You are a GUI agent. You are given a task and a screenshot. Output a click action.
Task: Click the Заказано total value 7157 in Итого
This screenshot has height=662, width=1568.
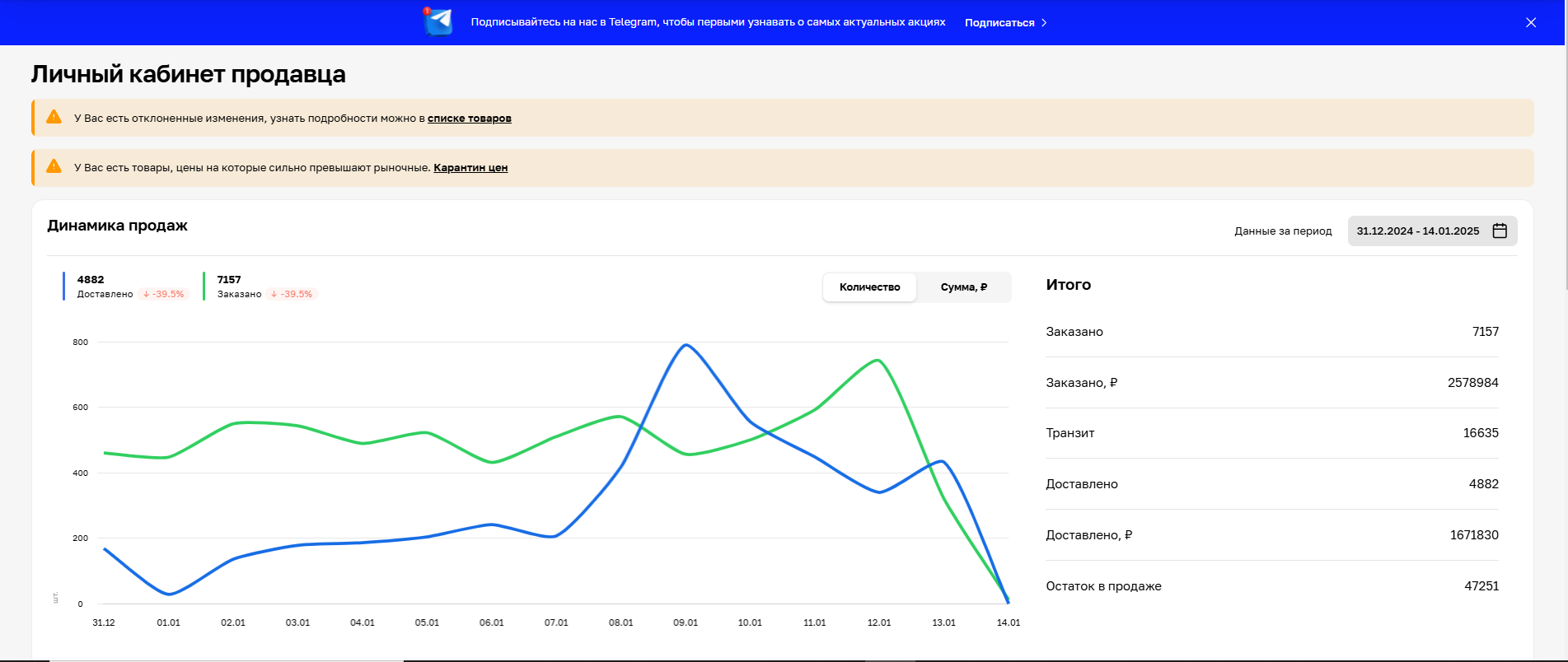click(x=1485, y=332)
